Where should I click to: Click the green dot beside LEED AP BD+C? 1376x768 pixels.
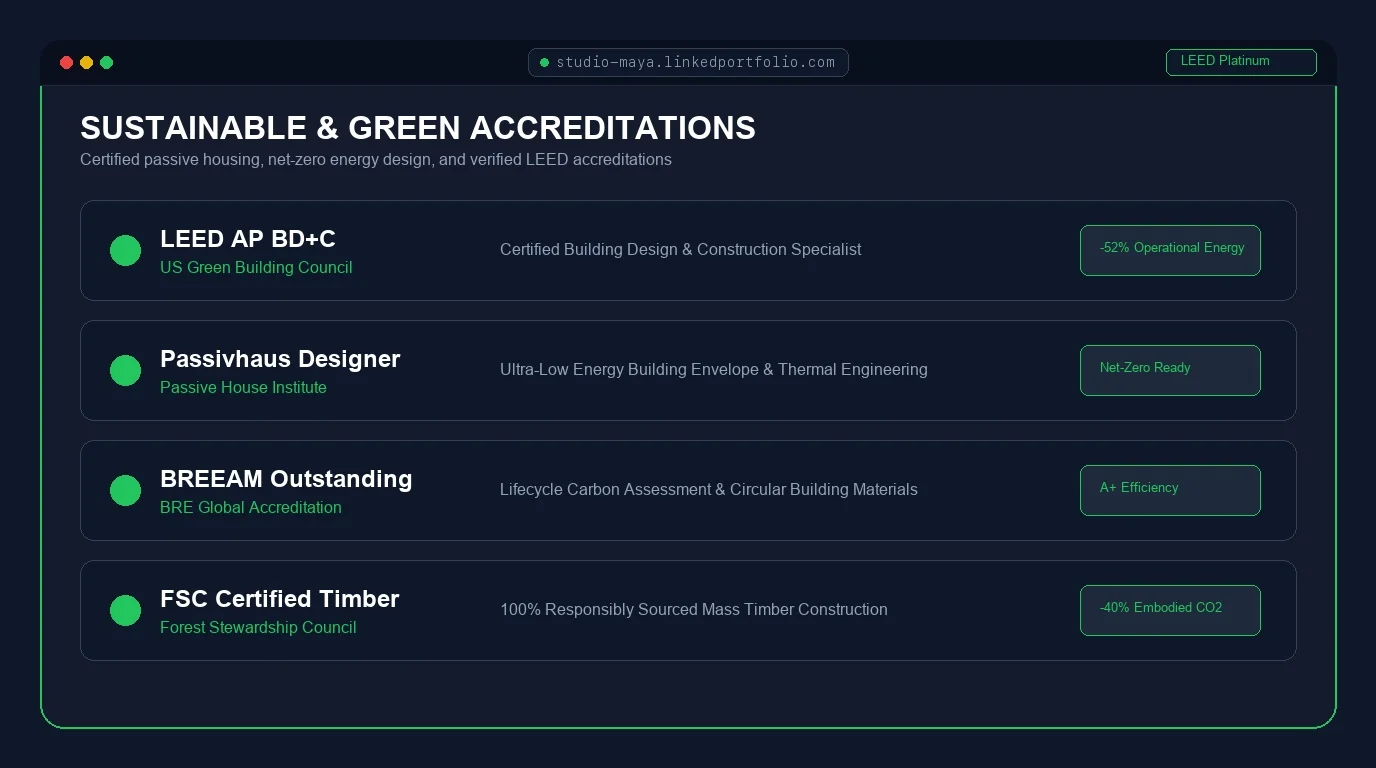click(125, 250)
